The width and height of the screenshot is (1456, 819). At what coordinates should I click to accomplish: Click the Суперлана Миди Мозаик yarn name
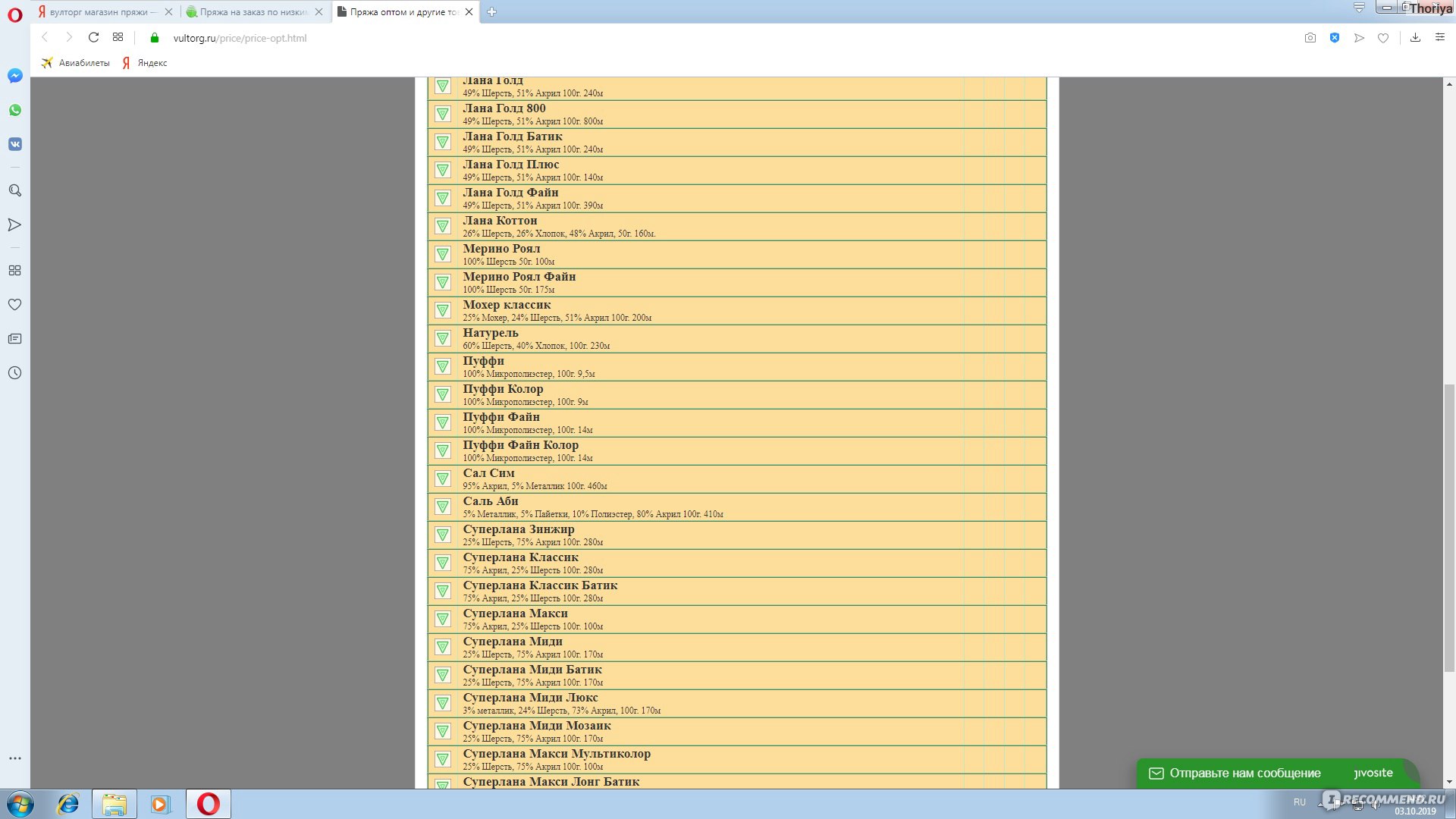[x=537, y=726]
